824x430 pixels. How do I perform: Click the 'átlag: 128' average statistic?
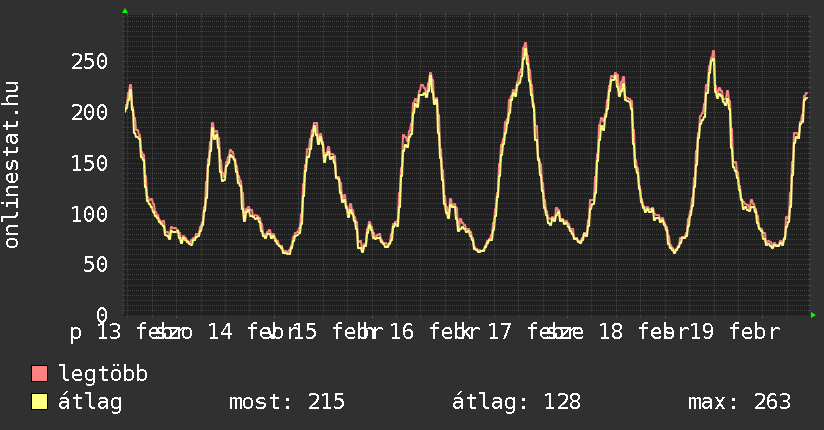click(510, 402)
